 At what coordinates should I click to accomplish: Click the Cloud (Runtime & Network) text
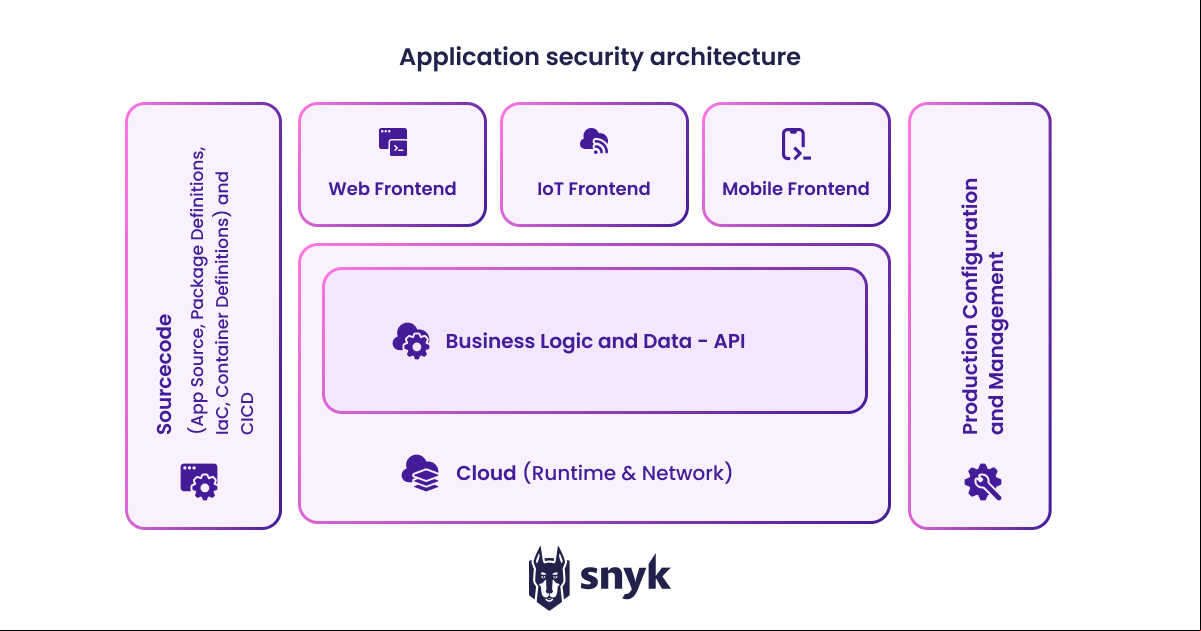click(x=595, y=473)
